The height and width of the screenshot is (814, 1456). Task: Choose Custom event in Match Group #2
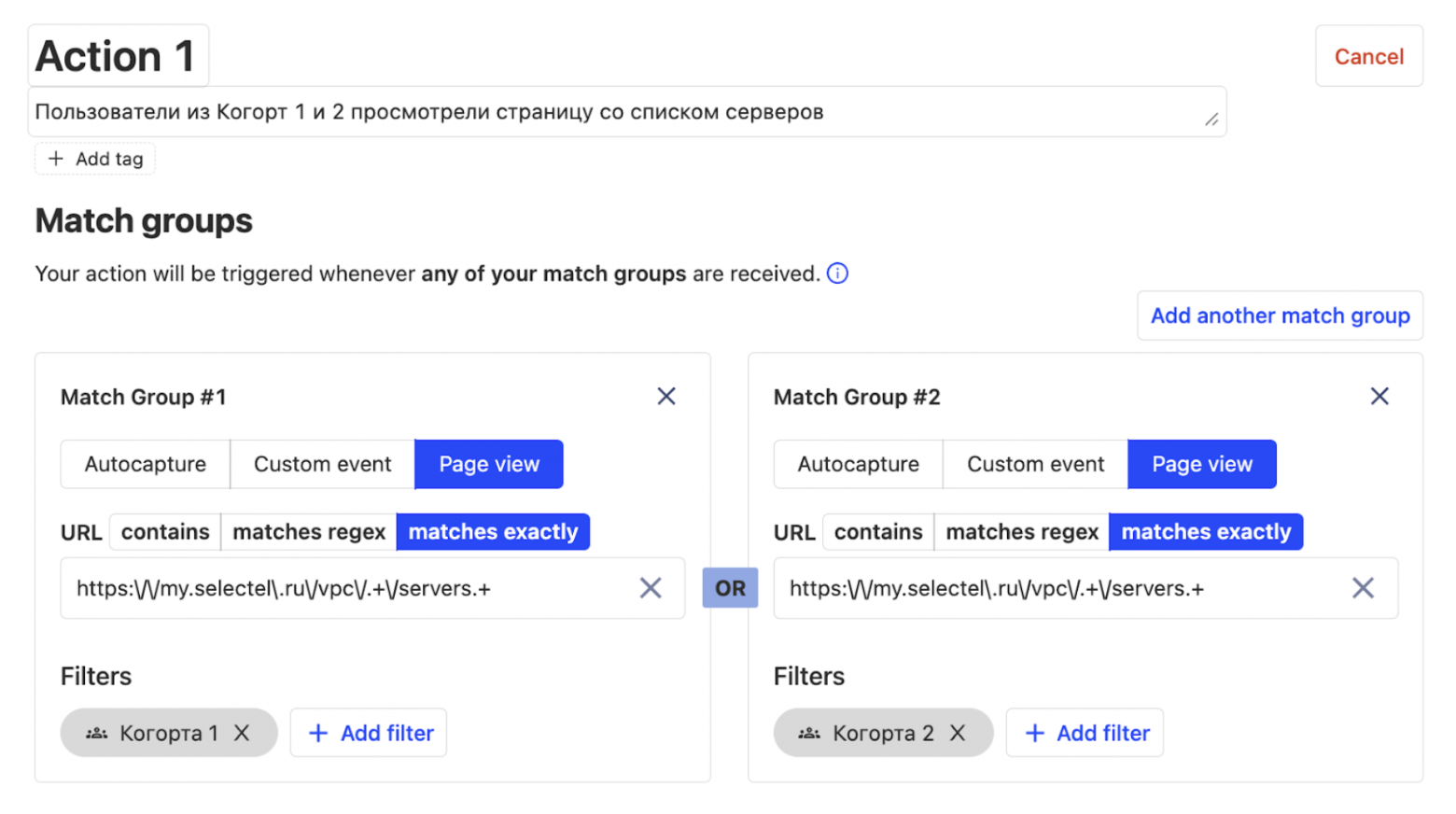(1035, 464)
